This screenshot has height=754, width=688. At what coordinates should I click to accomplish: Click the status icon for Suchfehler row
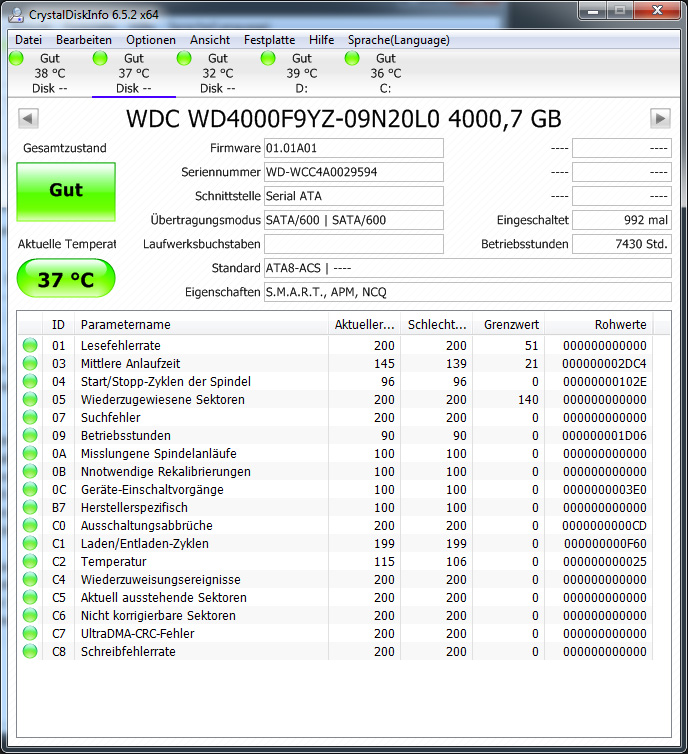30,417
